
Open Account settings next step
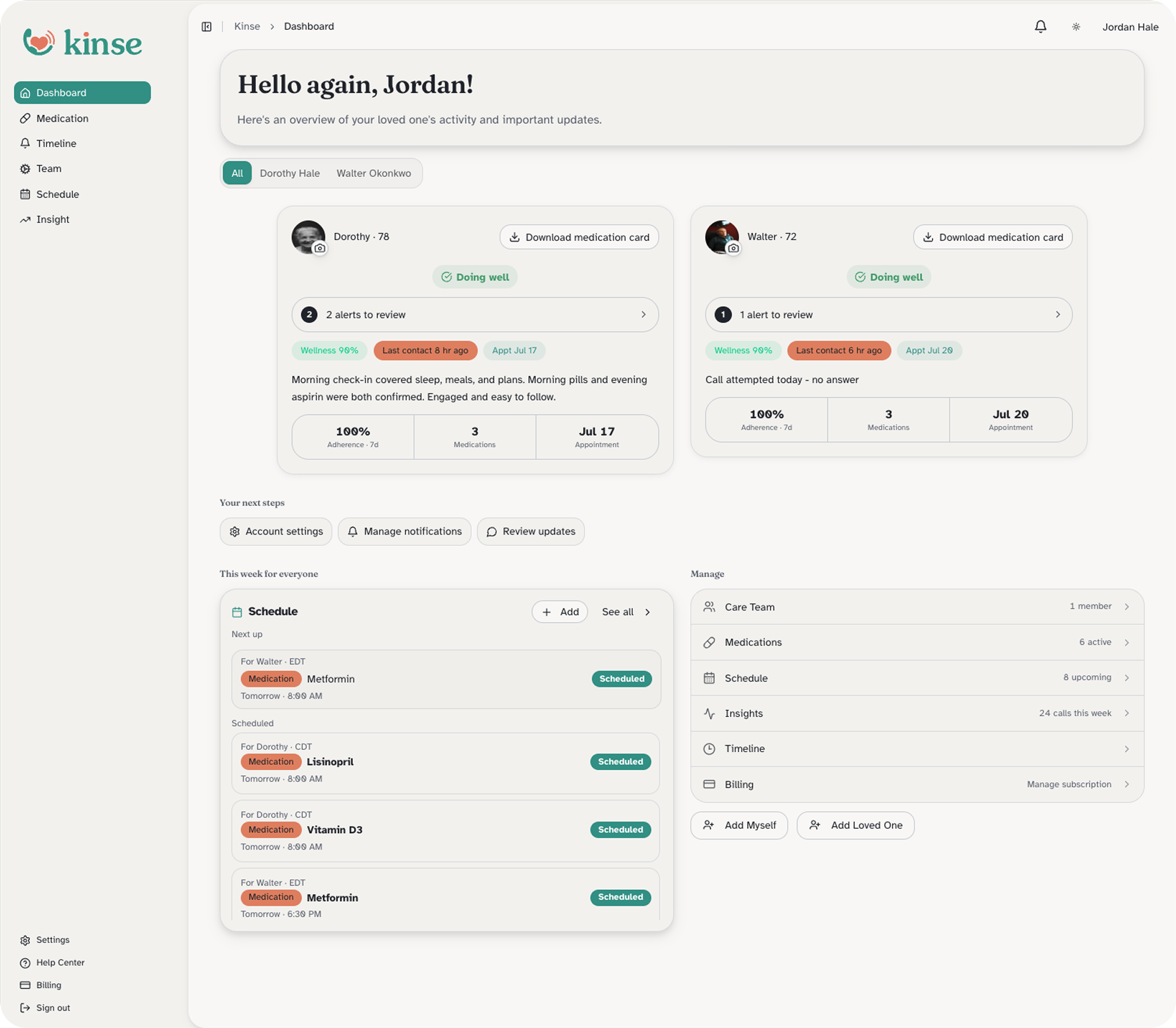point(276,531)
